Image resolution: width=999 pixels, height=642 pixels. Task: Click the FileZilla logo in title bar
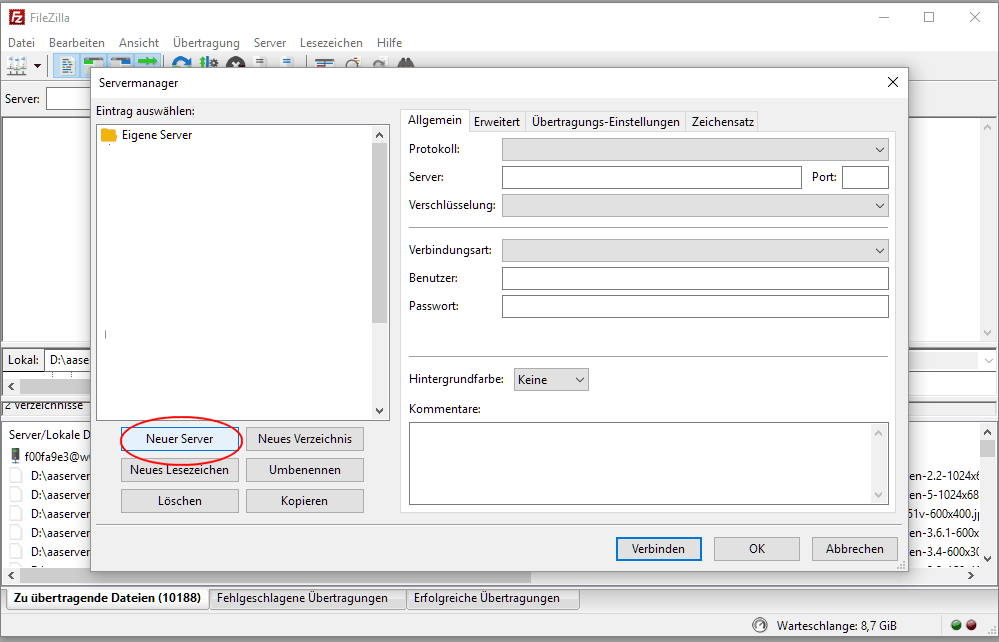(17, 17)
